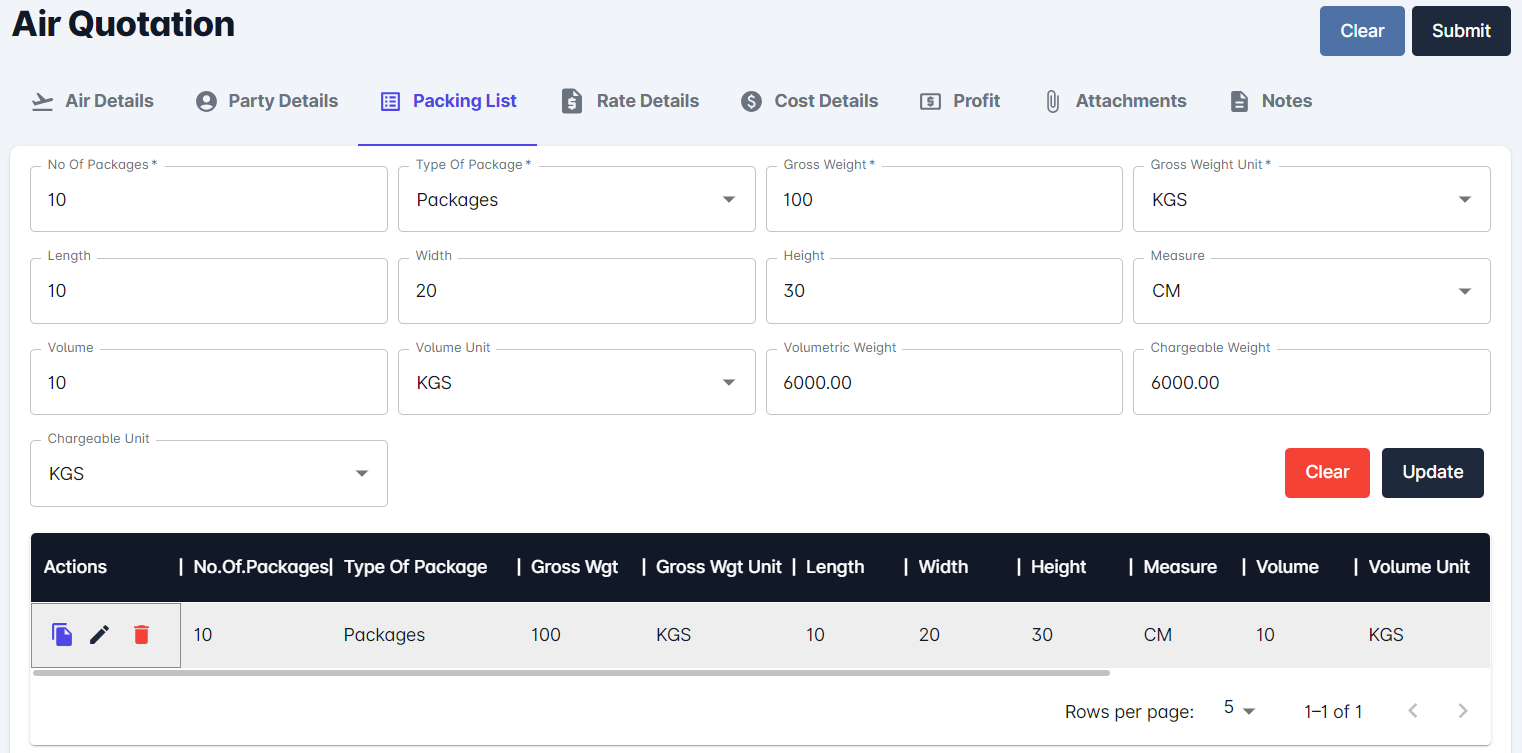Click the Measure column header
Screen dimensions: 1522x753
[x=1180, y=567]
